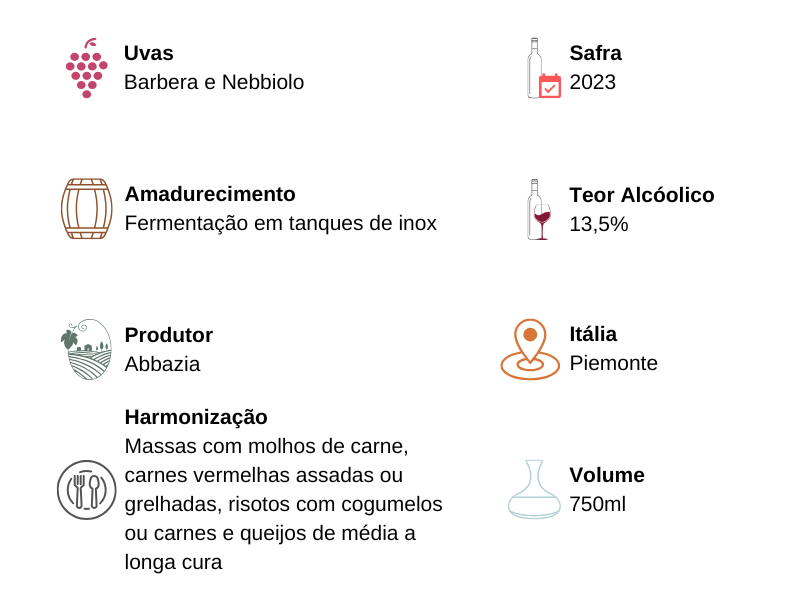Click the wine barrel icon
This screenshot has width=800, height=600.
(86, 209)
